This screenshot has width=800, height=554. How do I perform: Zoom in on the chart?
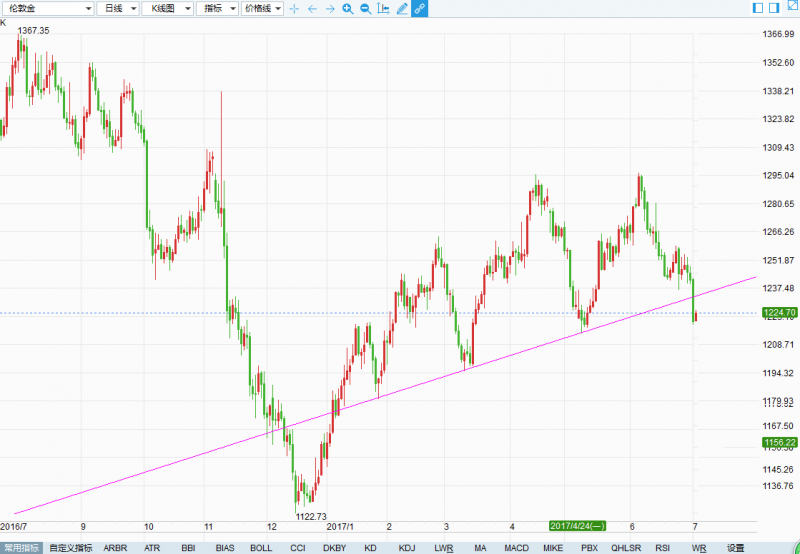tap(347, 8)
